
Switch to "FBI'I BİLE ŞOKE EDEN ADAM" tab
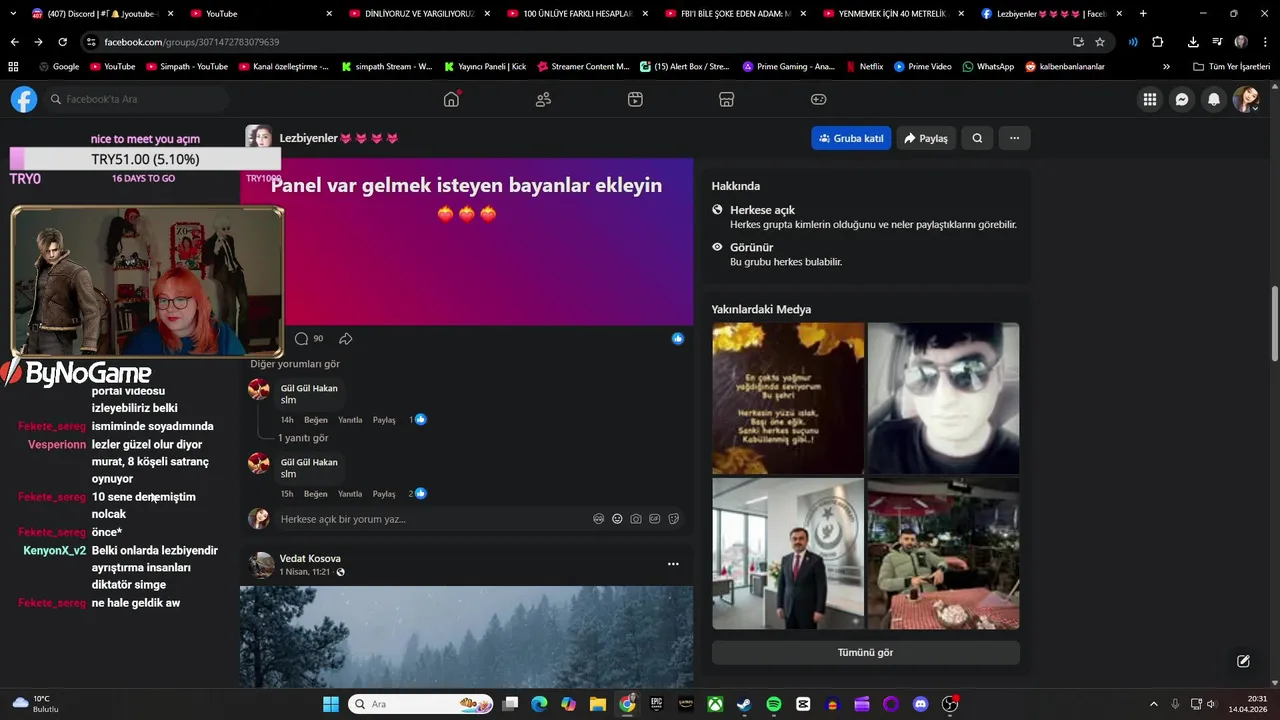point(737,14)
